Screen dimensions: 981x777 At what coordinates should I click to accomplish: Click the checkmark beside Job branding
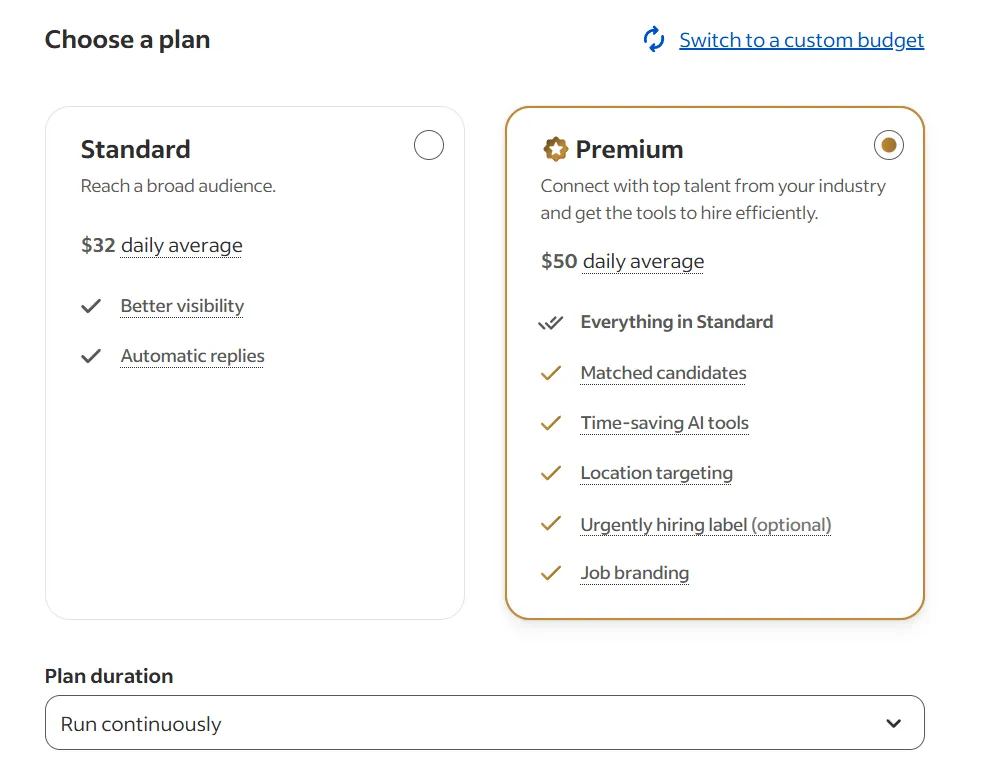click(551, 572)
